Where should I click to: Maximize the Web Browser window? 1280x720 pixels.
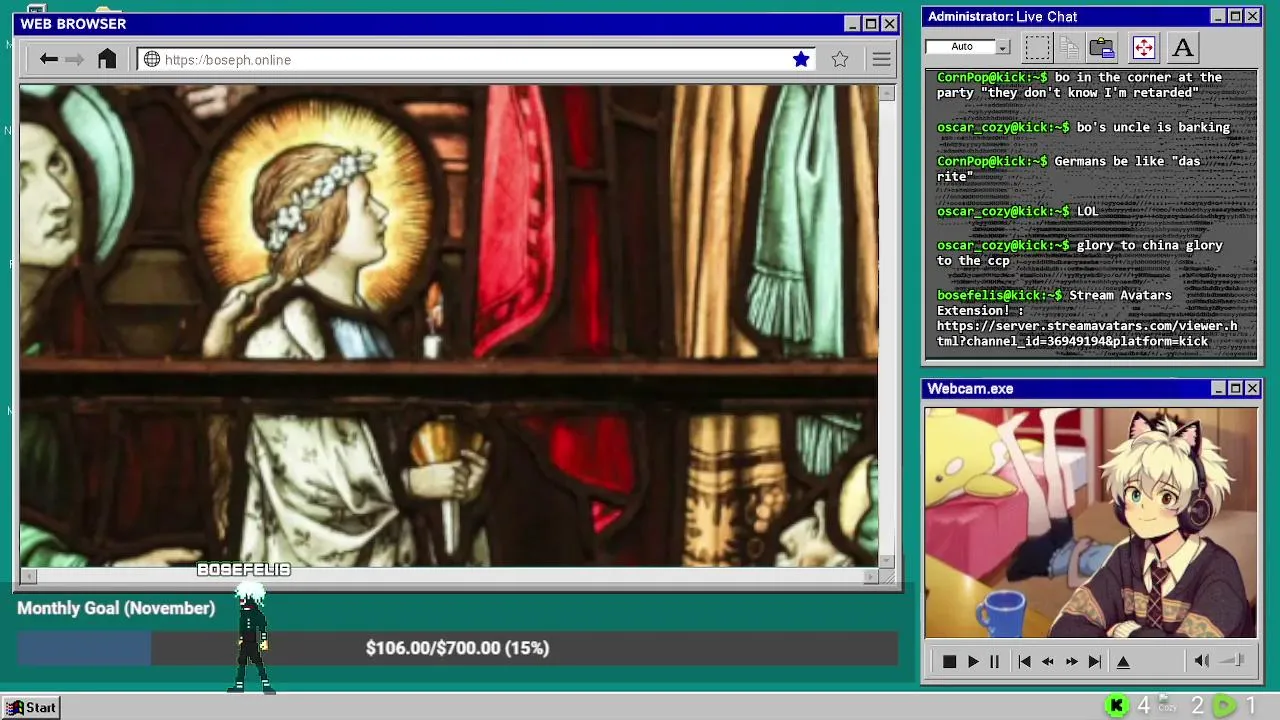coord(871,24)
